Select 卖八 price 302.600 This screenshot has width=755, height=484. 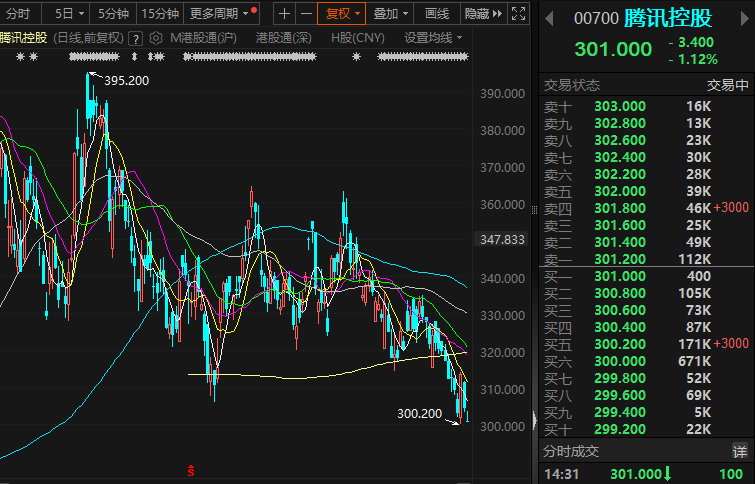click(x=620, y=140)
